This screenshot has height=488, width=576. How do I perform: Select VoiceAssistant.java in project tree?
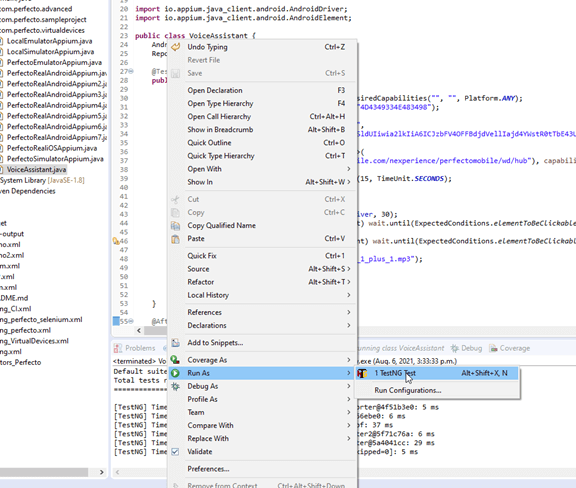pos(36,169)
